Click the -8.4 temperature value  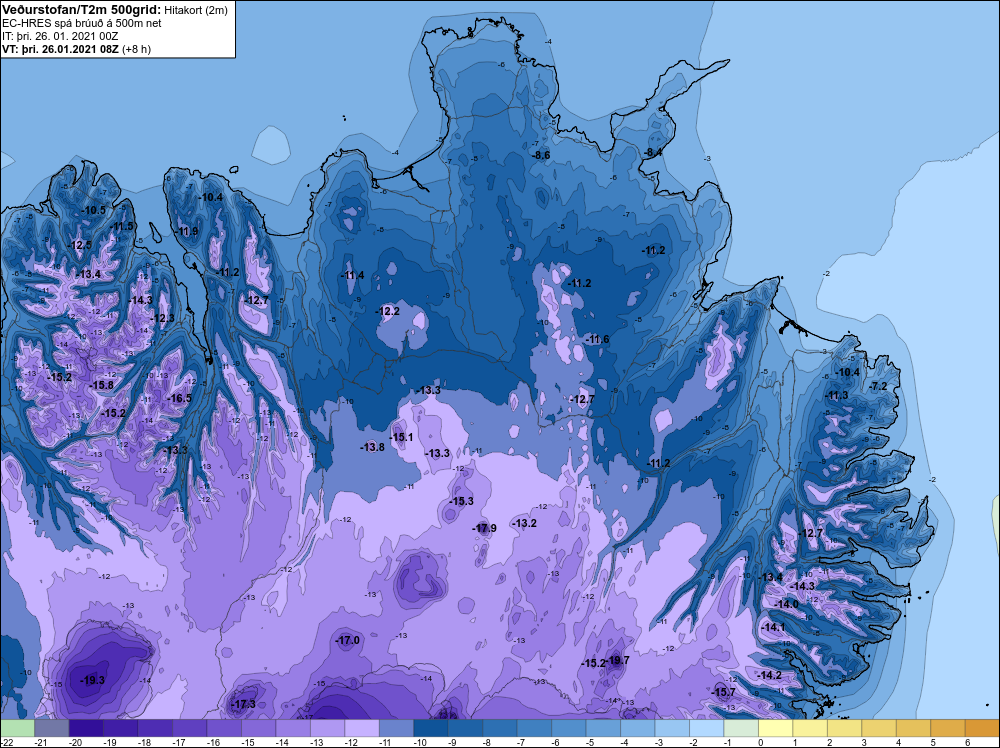pyautogui.click(x=652, y=152)
